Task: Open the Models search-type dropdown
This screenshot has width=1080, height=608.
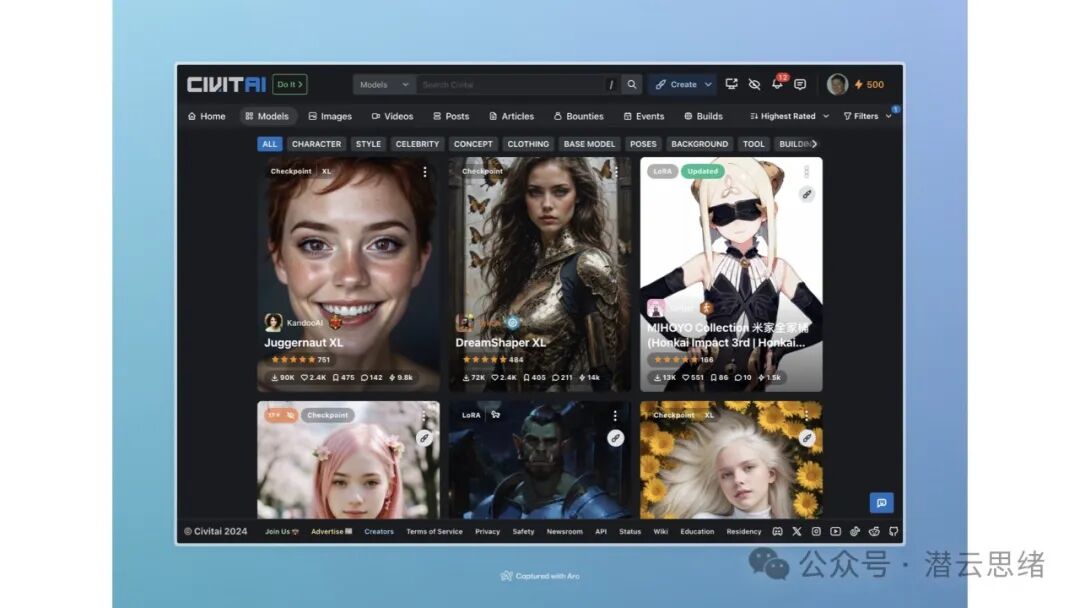Action: click(x=384, y=85)
